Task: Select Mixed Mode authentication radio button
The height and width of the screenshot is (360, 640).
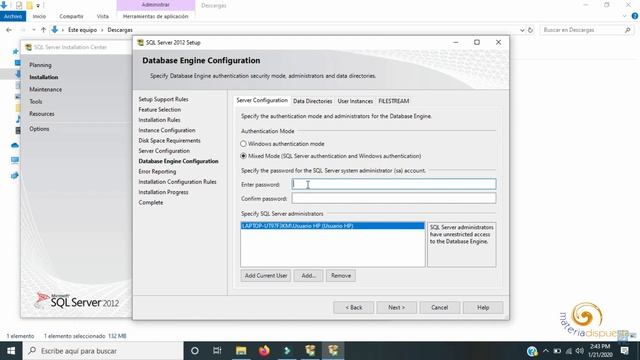Action: pos(243,156)
